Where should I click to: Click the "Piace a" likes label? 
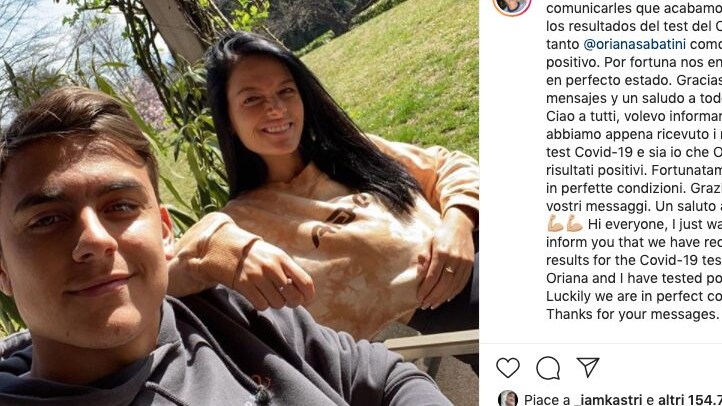coord(547,400)
